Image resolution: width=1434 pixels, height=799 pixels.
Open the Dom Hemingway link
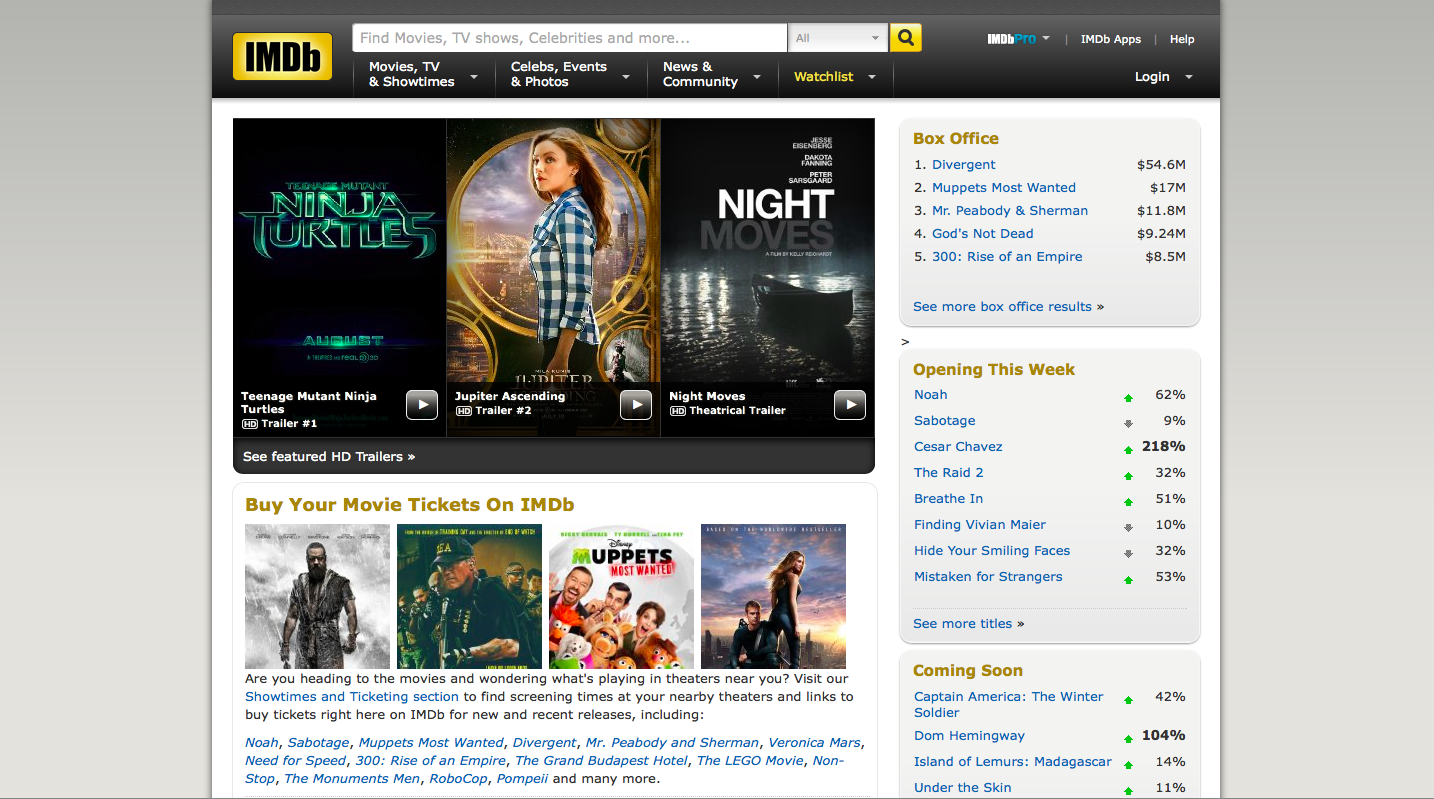click(969, 735)
